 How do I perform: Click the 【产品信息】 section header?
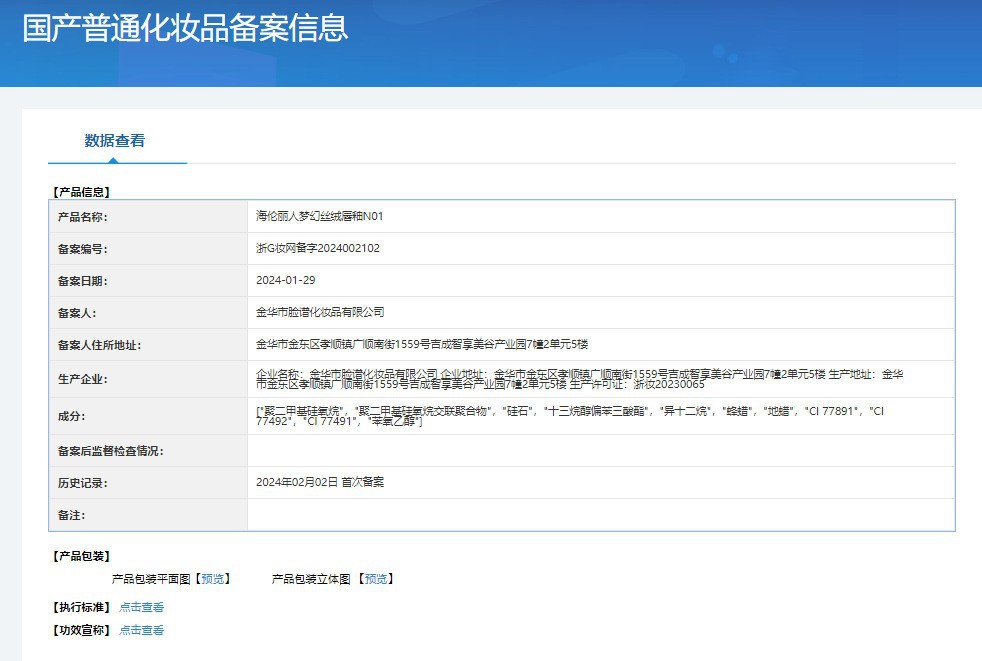[x=89, y=191]
